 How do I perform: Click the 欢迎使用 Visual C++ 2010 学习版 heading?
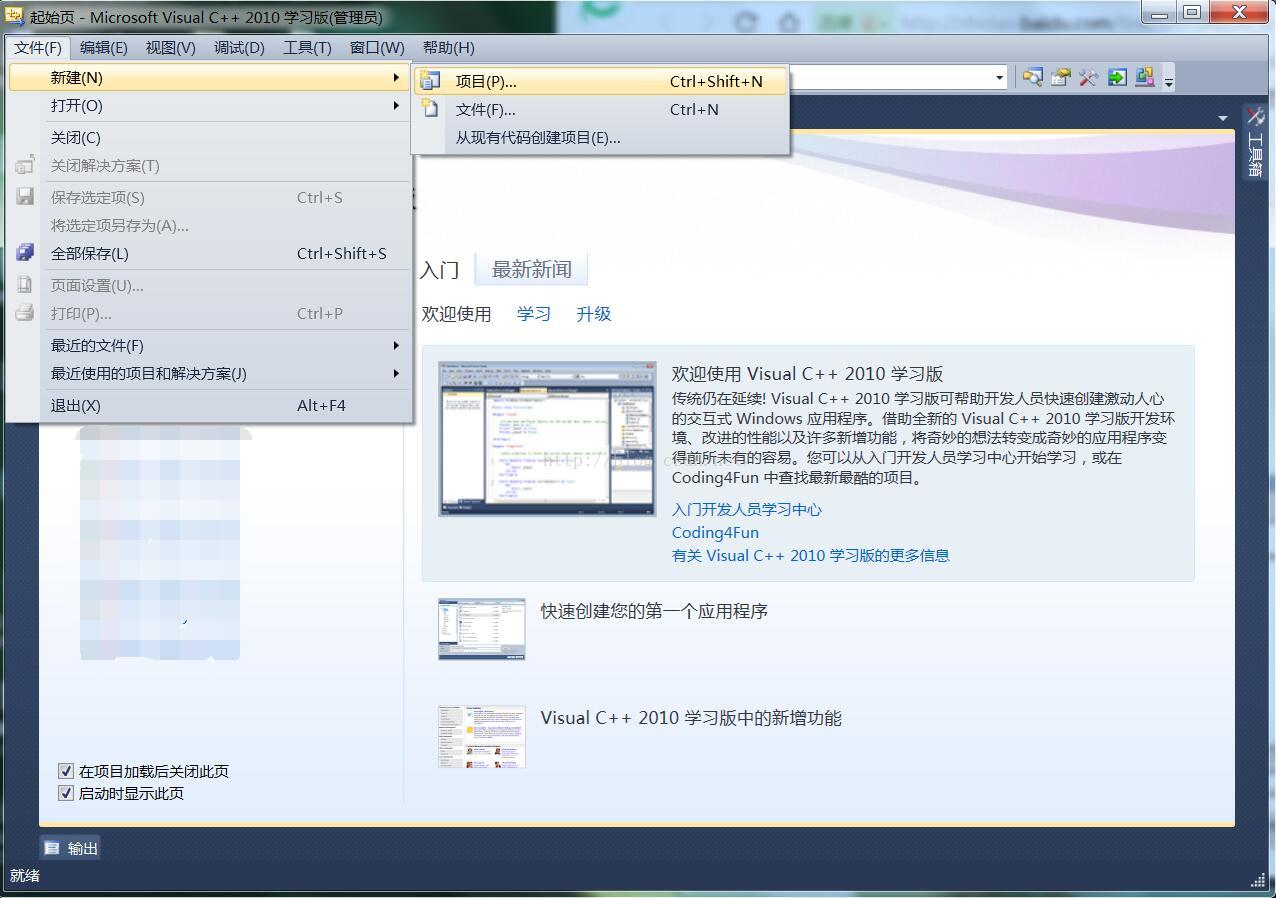[807, 374]
